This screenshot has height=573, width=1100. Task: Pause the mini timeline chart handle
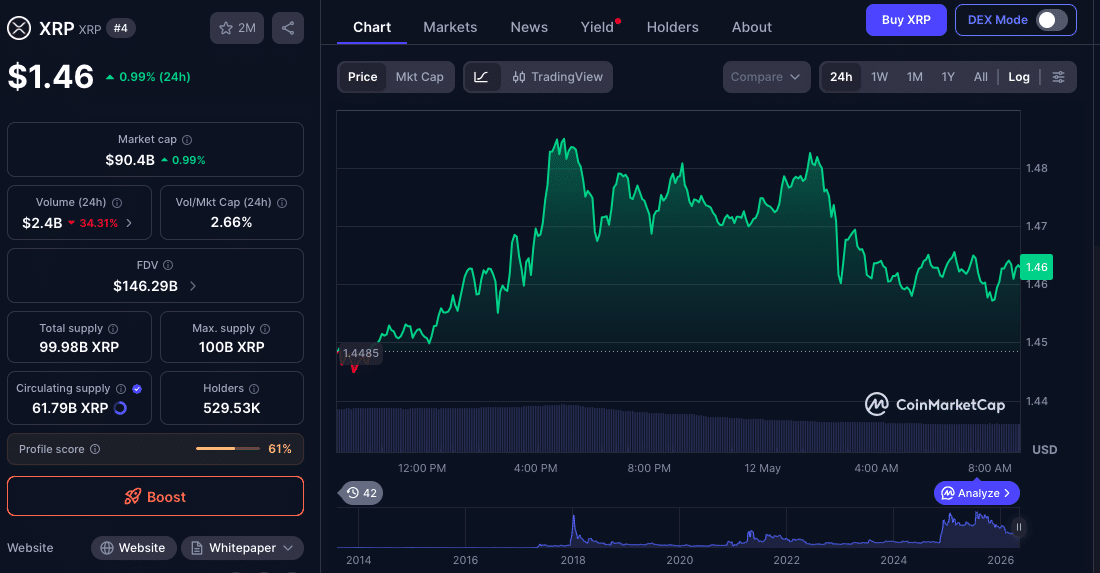[1019, 527]
